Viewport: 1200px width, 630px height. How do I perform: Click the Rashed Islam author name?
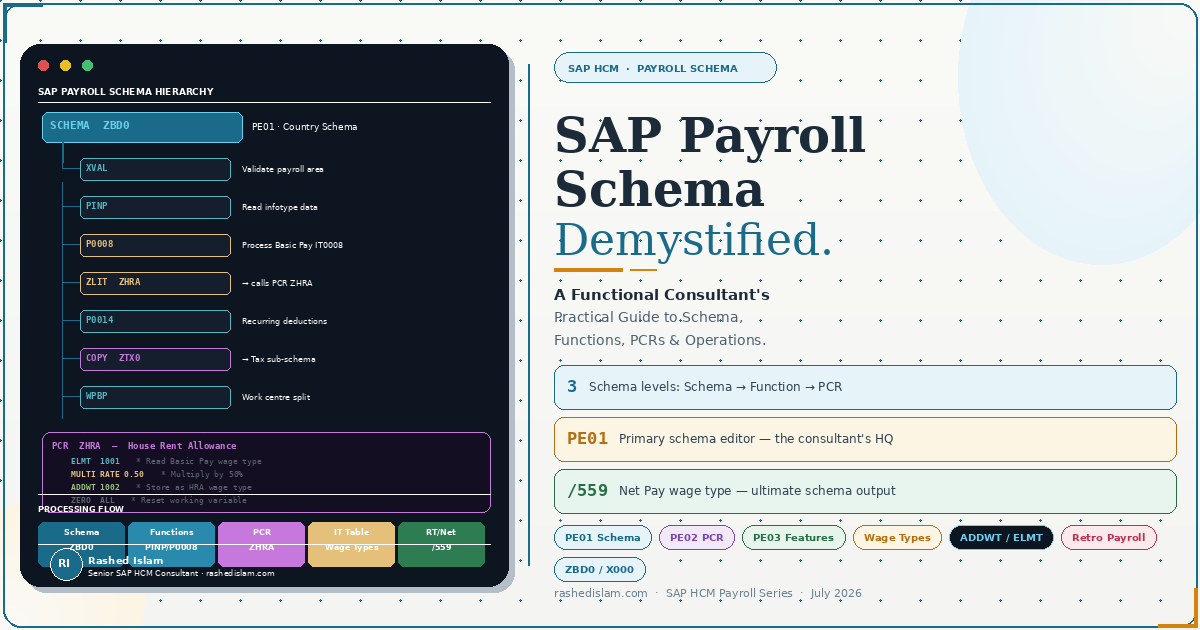point(126,561)
